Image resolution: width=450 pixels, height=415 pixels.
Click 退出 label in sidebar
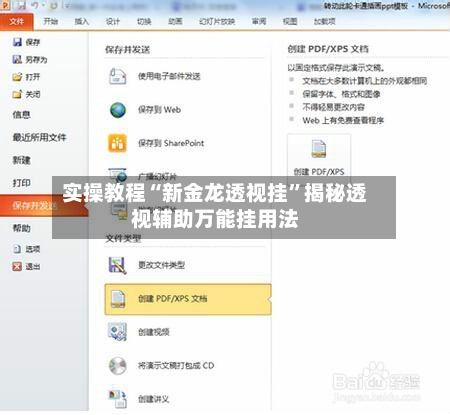coord(33,266)
